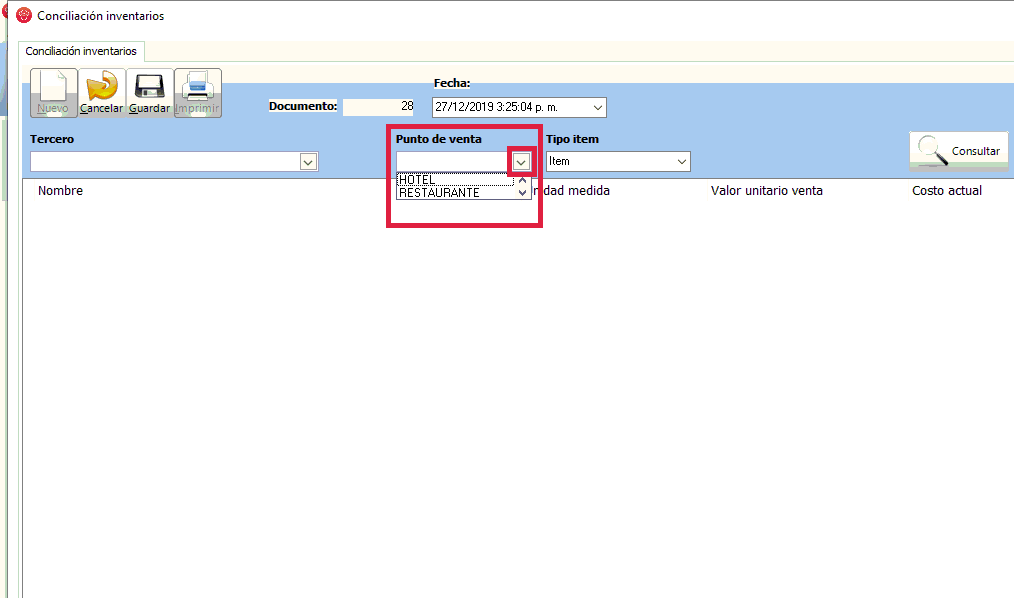Click the red application icon in title bar
The width and height of the screenshot is (1014, 598).
point(24,15)
